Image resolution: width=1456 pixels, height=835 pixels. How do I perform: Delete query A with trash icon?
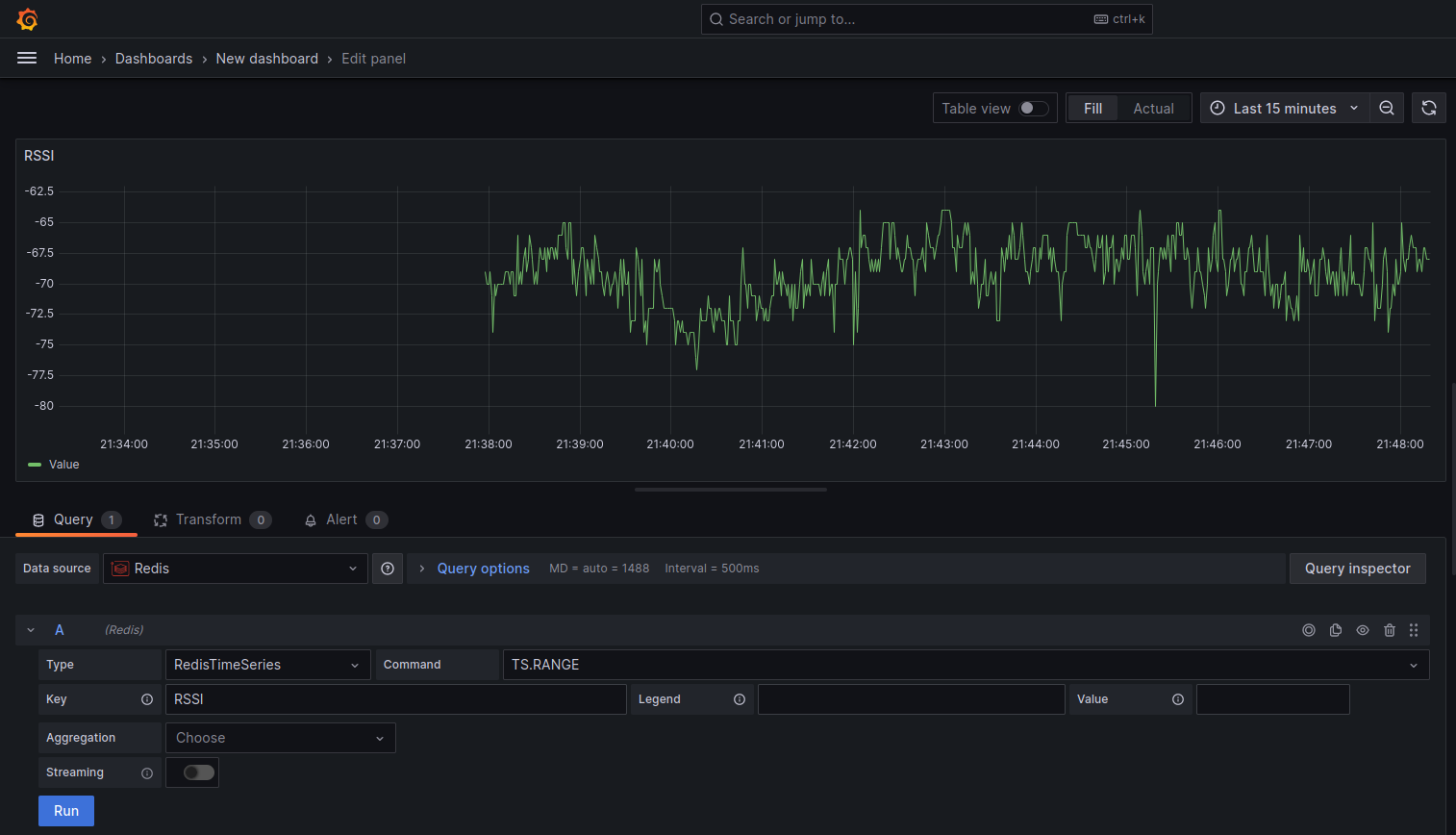pyautogui.click(x=1390, y=630)
